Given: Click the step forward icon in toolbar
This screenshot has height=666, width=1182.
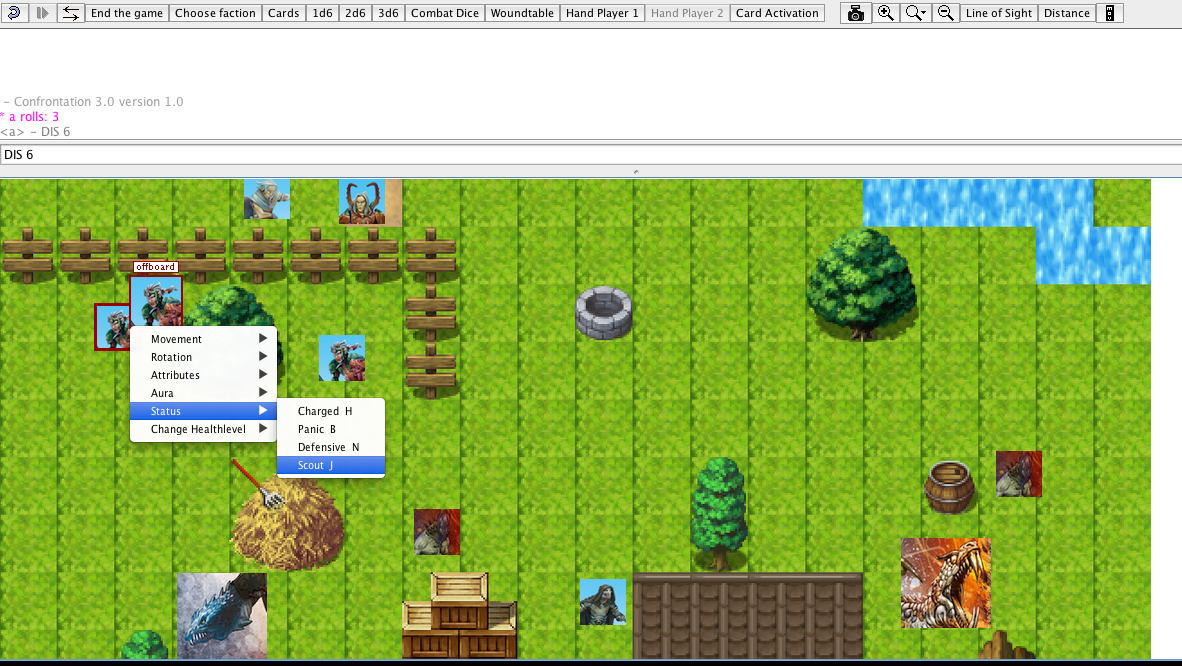Looking at the screenshot, I should click(x=43, y=13).
